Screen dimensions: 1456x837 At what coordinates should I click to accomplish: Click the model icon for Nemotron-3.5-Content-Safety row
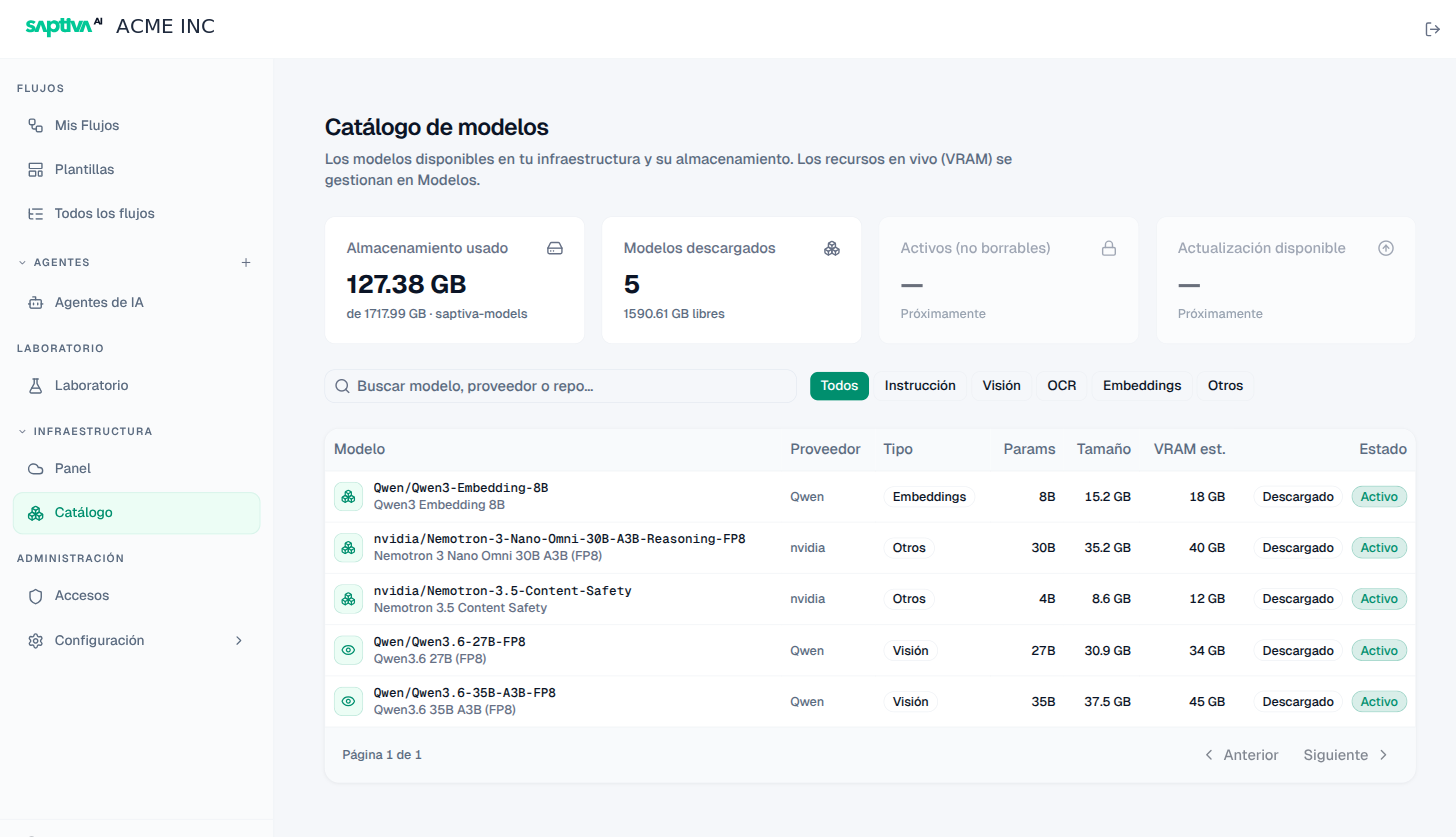point(348,599)
